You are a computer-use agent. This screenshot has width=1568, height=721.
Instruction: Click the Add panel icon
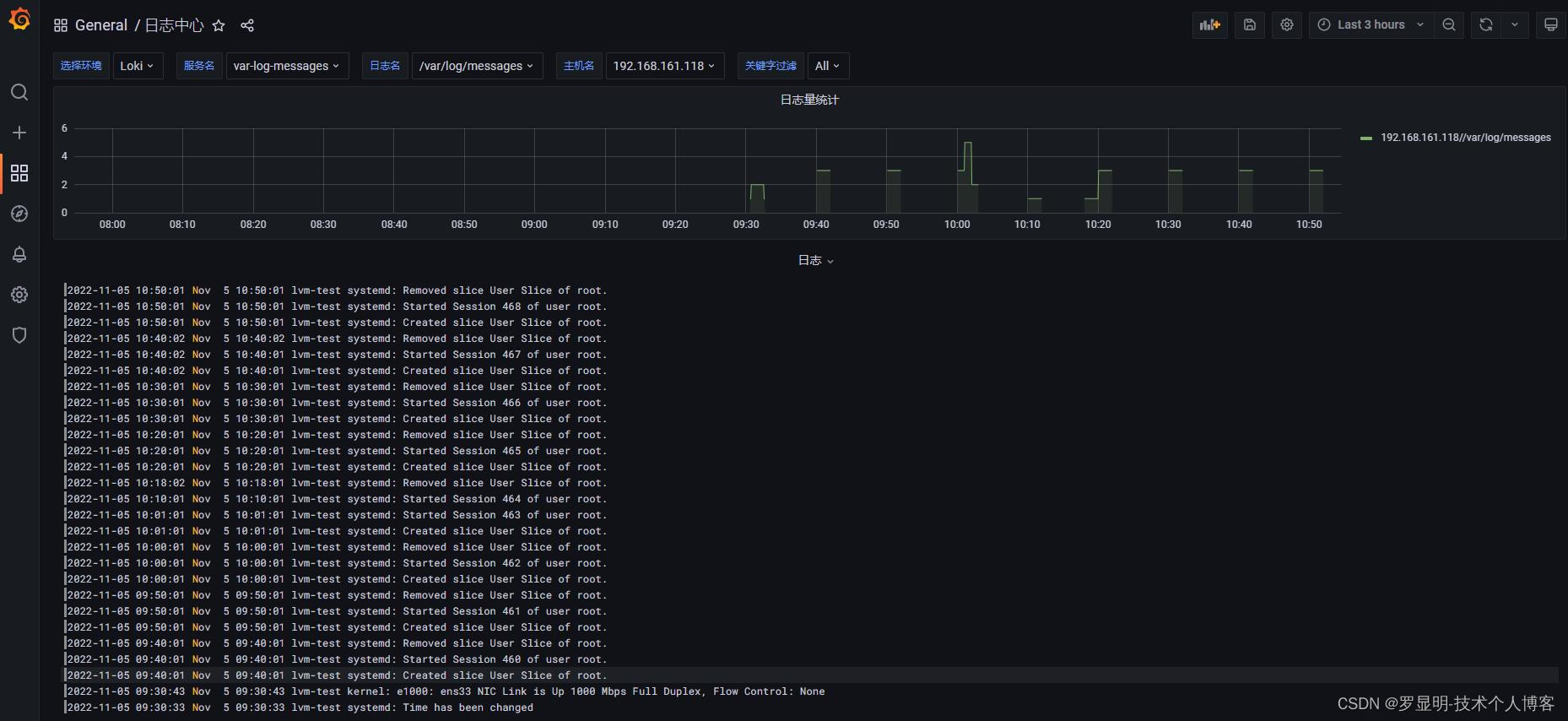(1210, 25)
